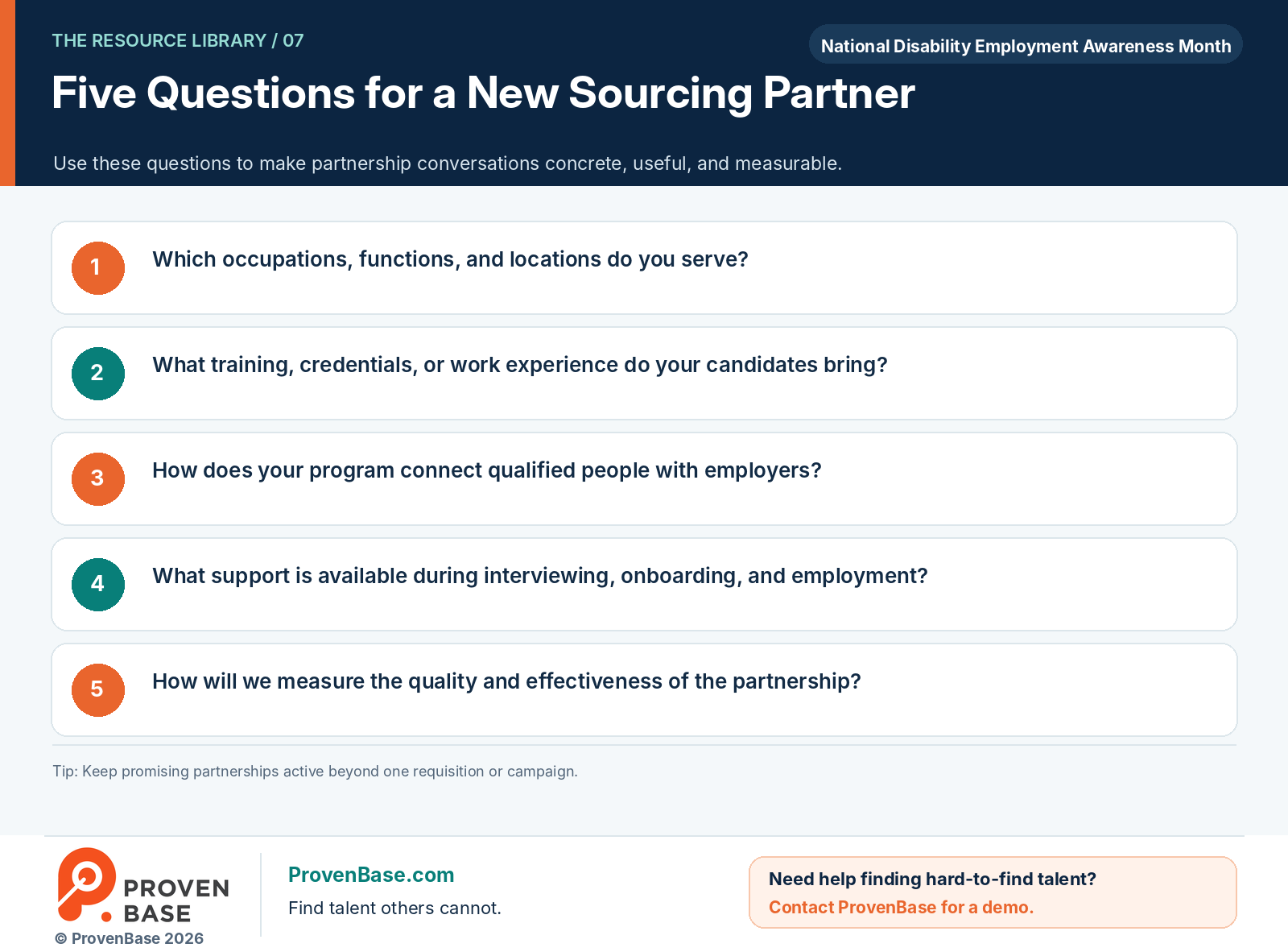Open the ProvenBase.com link

pyautogui.click(x=371, y=875)
